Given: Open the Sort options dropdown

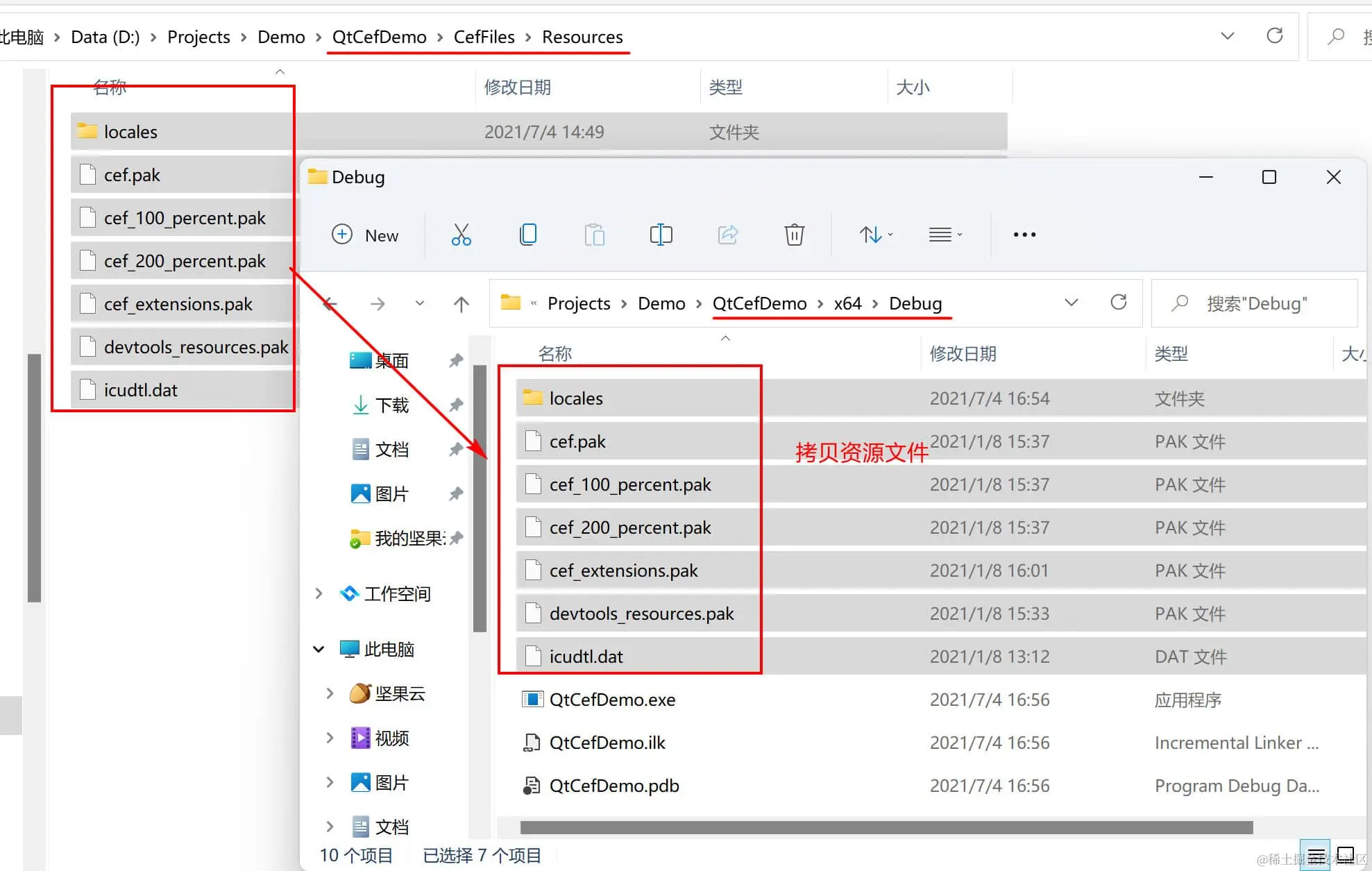Looking at the screenshot, I should point(875,235).
